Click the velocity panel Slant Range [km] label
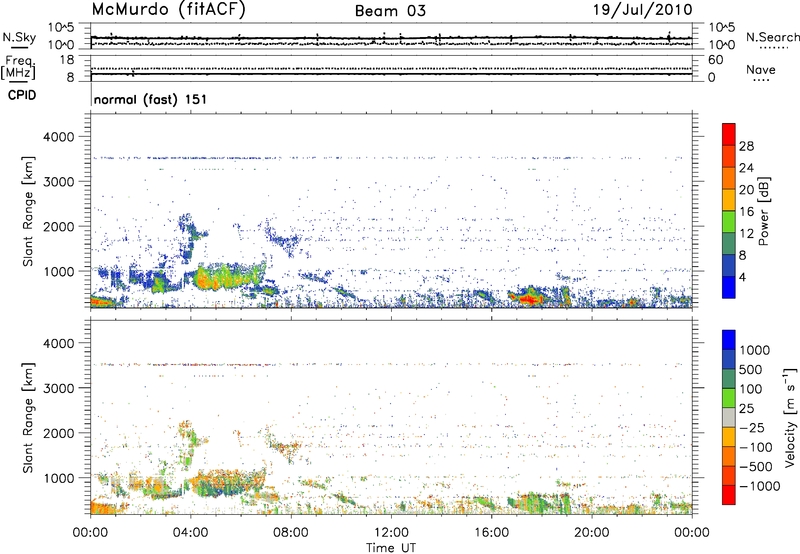This screenshot has height=554, width=800. pos(28,418)
